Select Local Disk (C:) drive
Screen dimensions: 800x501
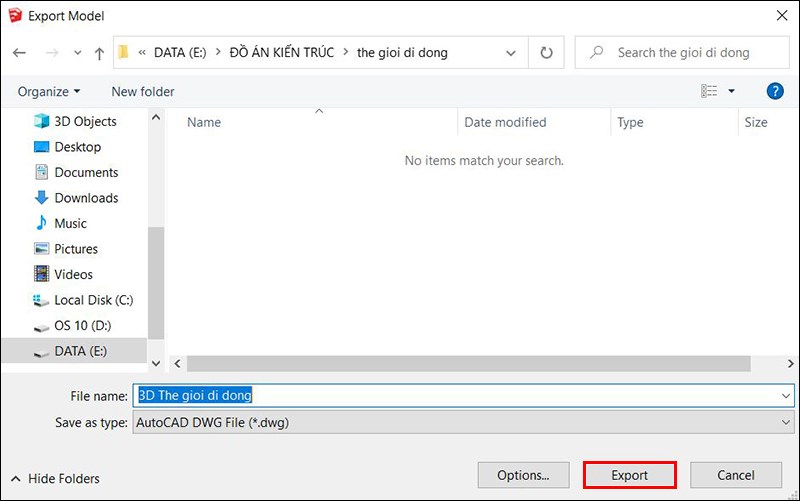pos(93,300)
